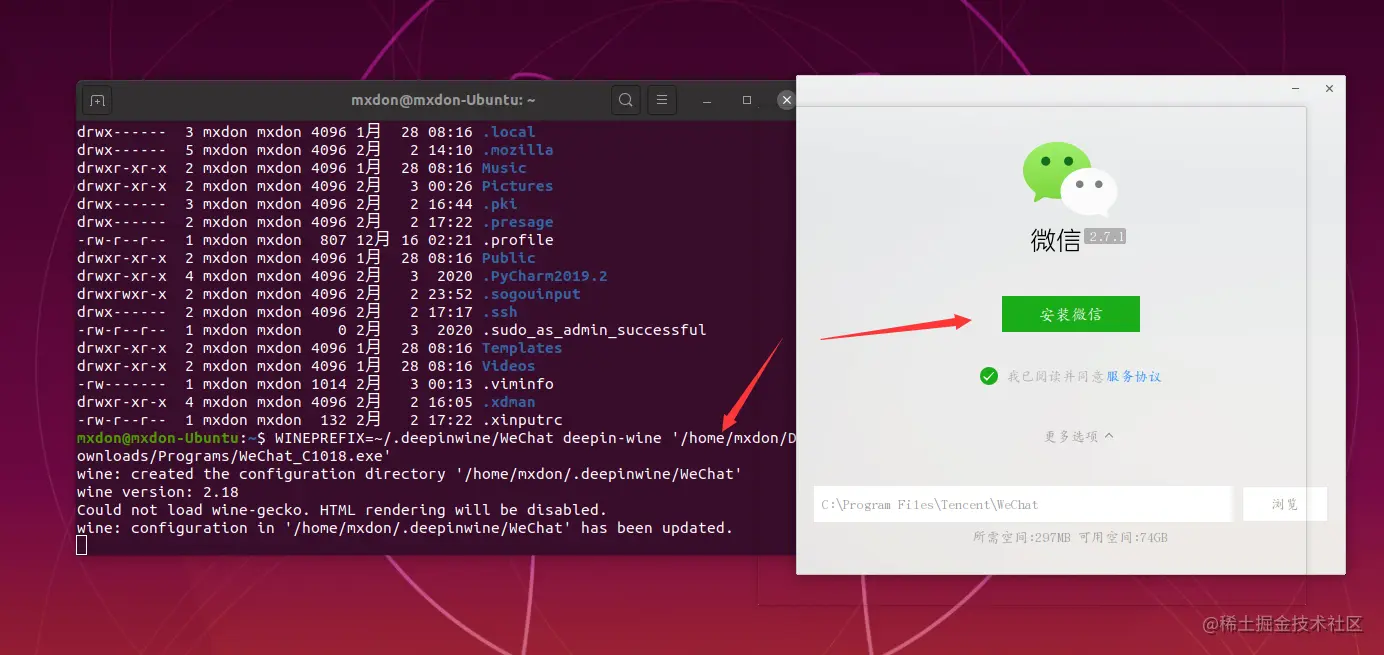The image size is (1384, 655).
Task: Click .sudo_as_admin_successful in the terminal listing
Action: 594,330
